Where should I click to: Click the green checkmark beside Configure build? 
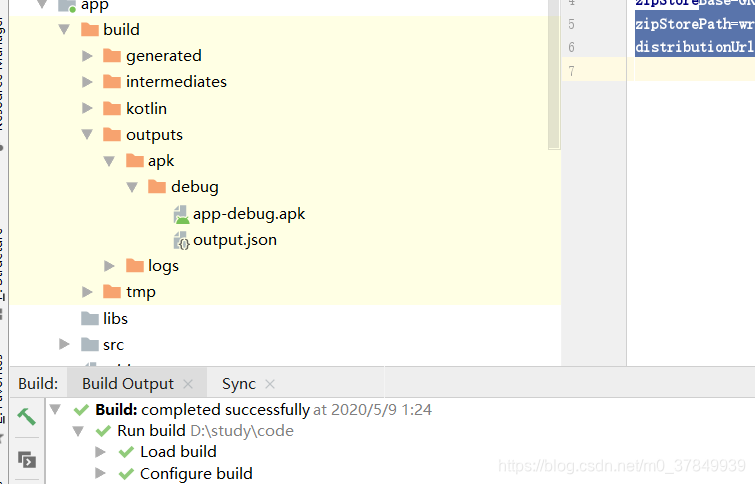coord(126,474)
